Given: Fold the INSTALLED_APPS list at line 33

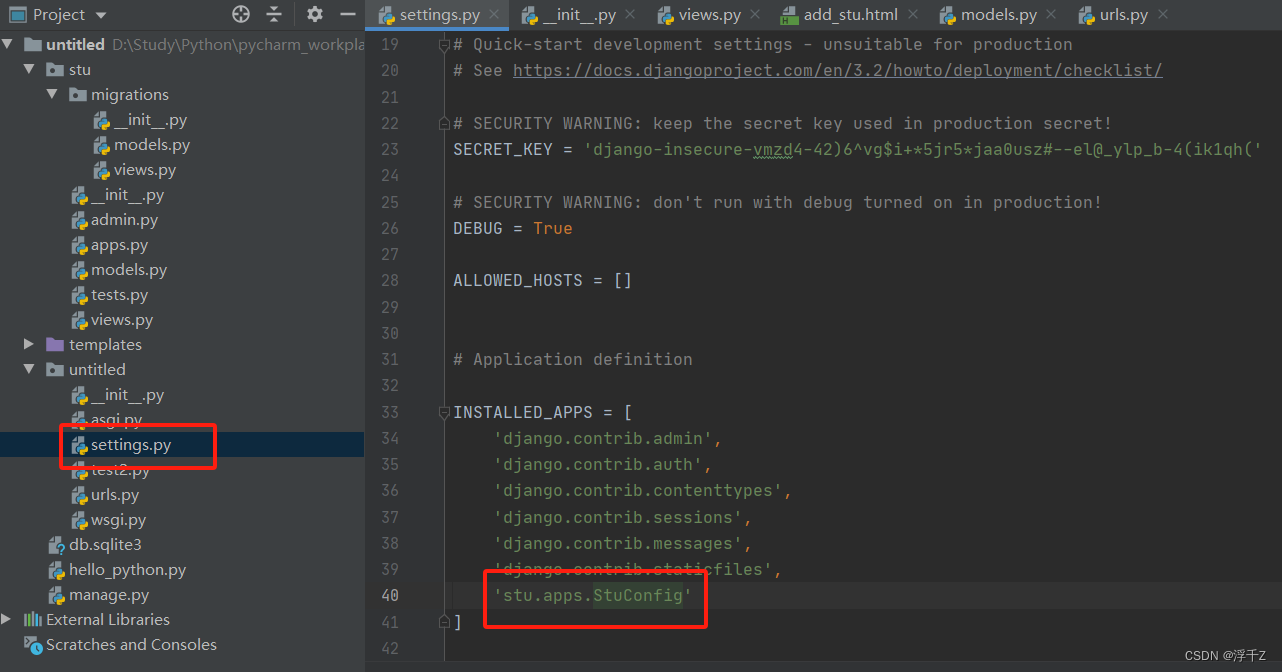Looking at the screenshot, I should pyautogui.click(x=443, y=412).
